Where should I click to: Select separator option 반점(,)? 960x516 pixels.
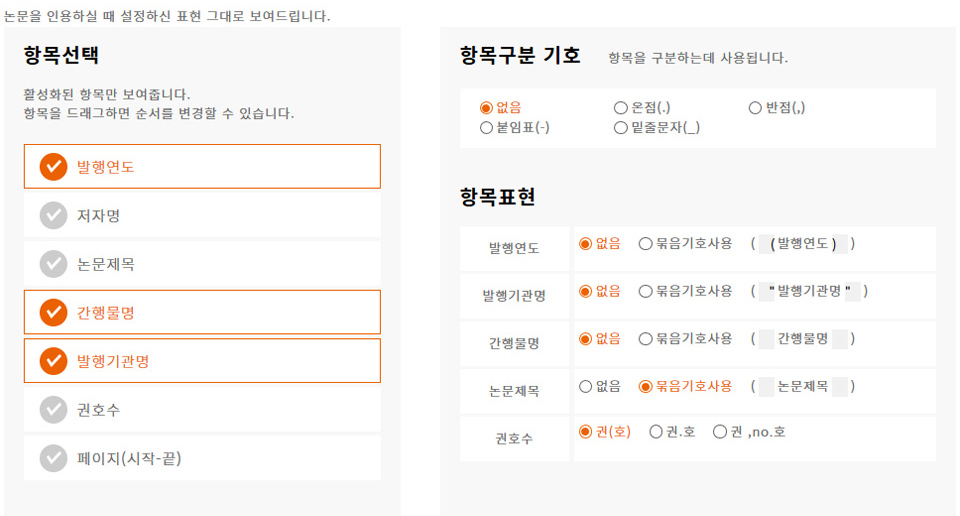[x=755, y=108]
